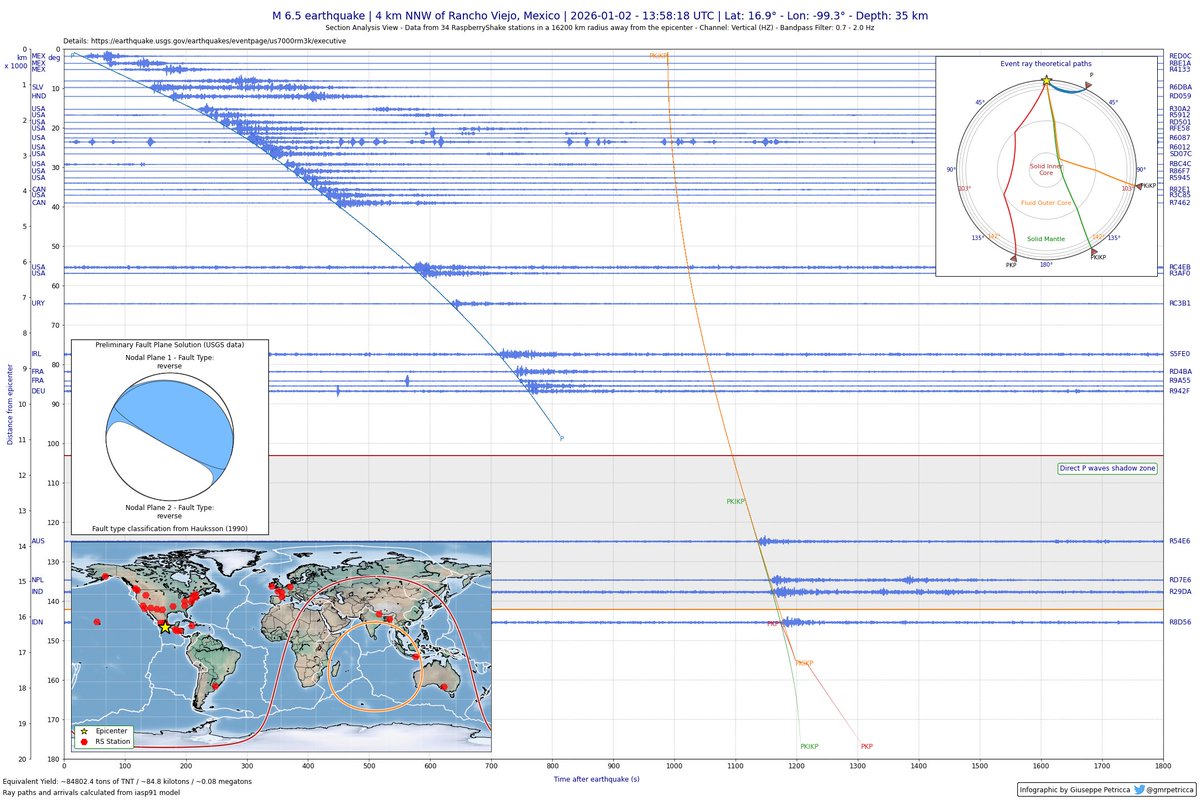Click the IRL country code label
Viewport: 1200px width, 800px height.
pyautogui.click(x=37, y=354)
